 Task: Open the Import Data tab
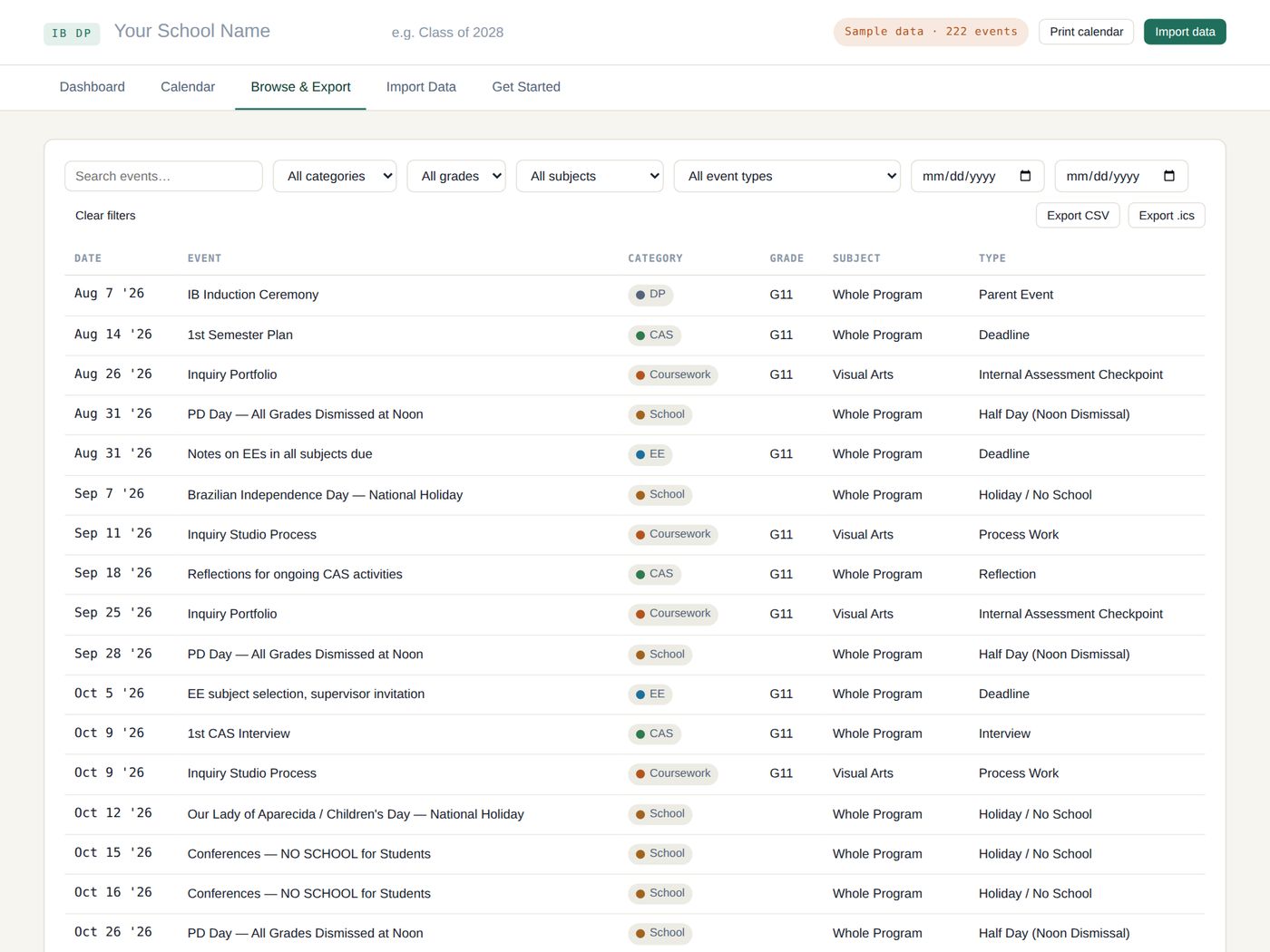pos(421,87)
